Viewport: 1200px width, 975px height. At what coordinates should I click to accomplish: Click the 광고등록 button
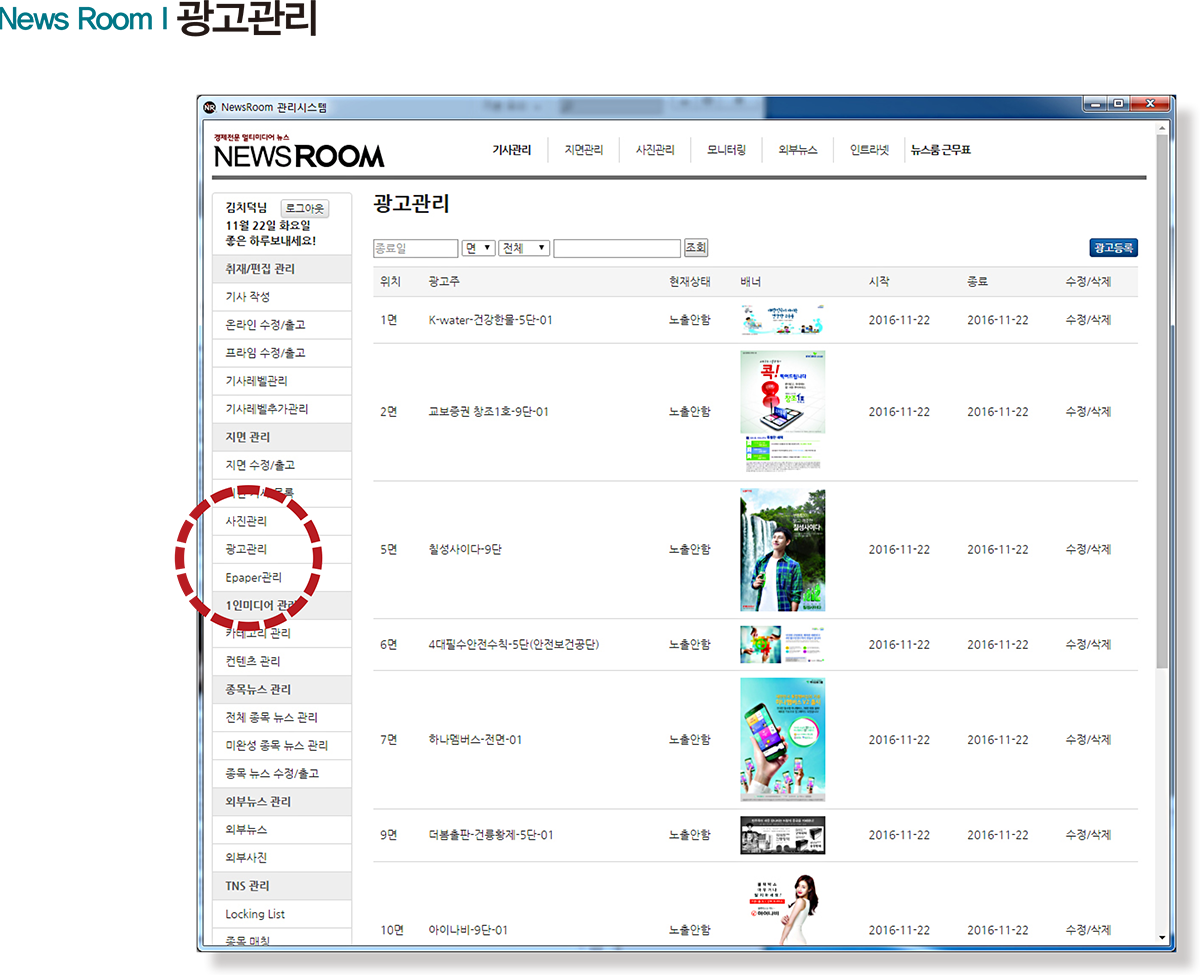tap(1113, 248)
